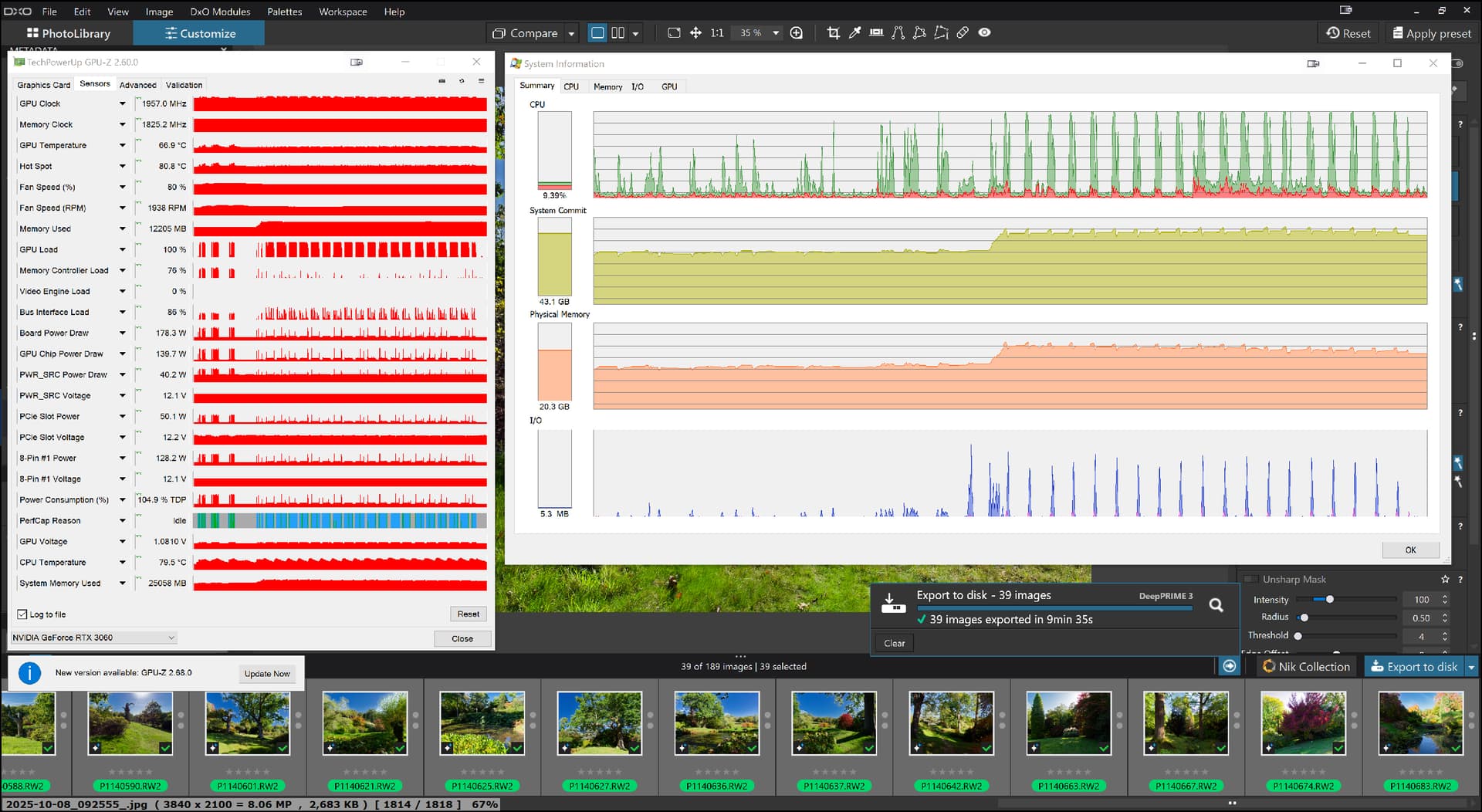Open the Palettes menu
Screen dimensions: 1482x812
(284, 12)
